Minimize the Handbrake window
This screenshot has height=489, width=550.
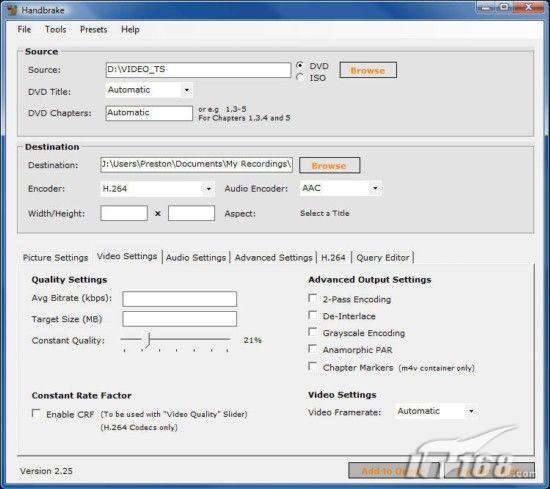pos(486,7)
